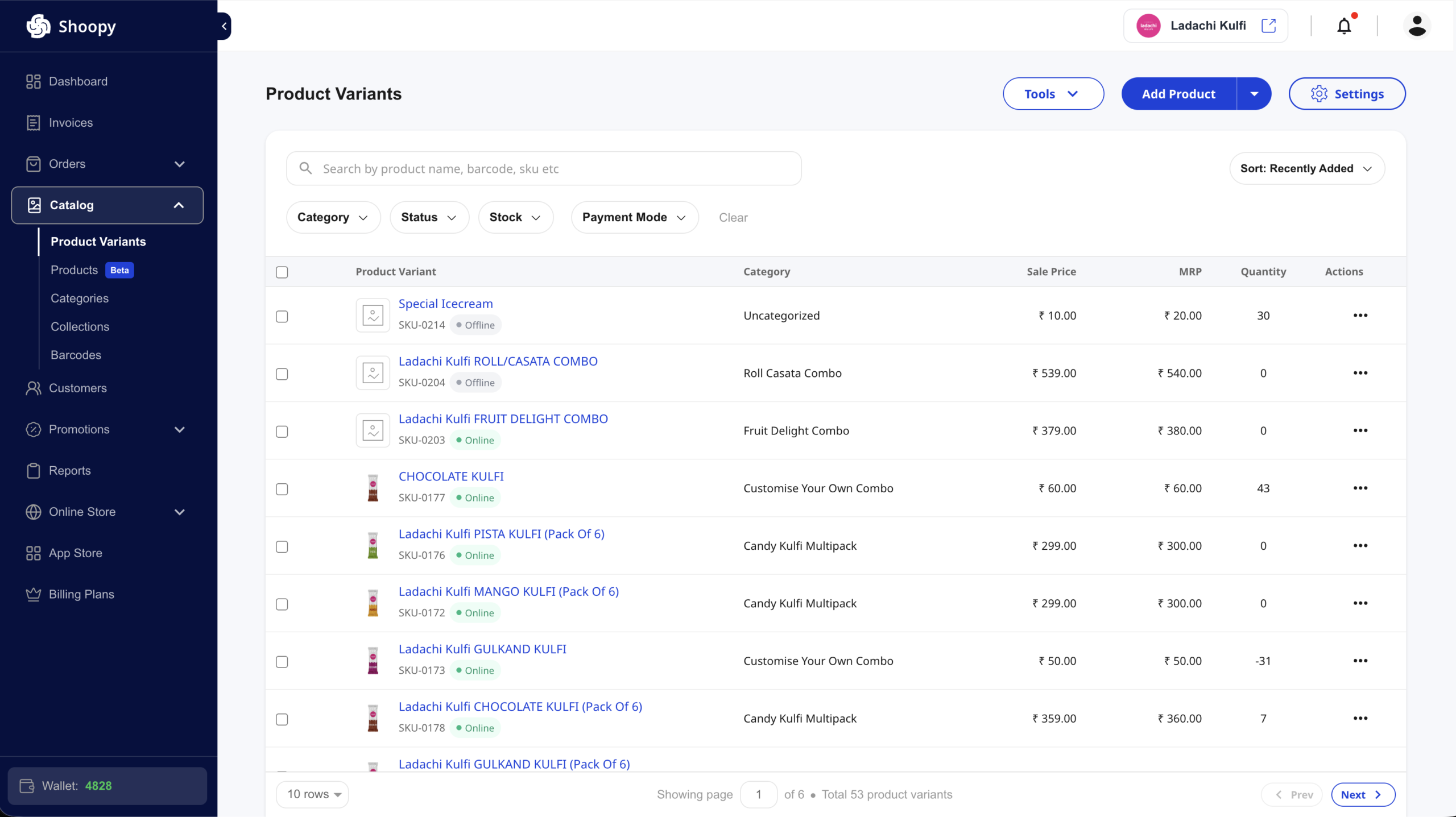Image resolution: width=1456 pixels, height=817 pixels.
Task: Open the Invoices section
Action: pyautogui.click(x=71, y=122)
